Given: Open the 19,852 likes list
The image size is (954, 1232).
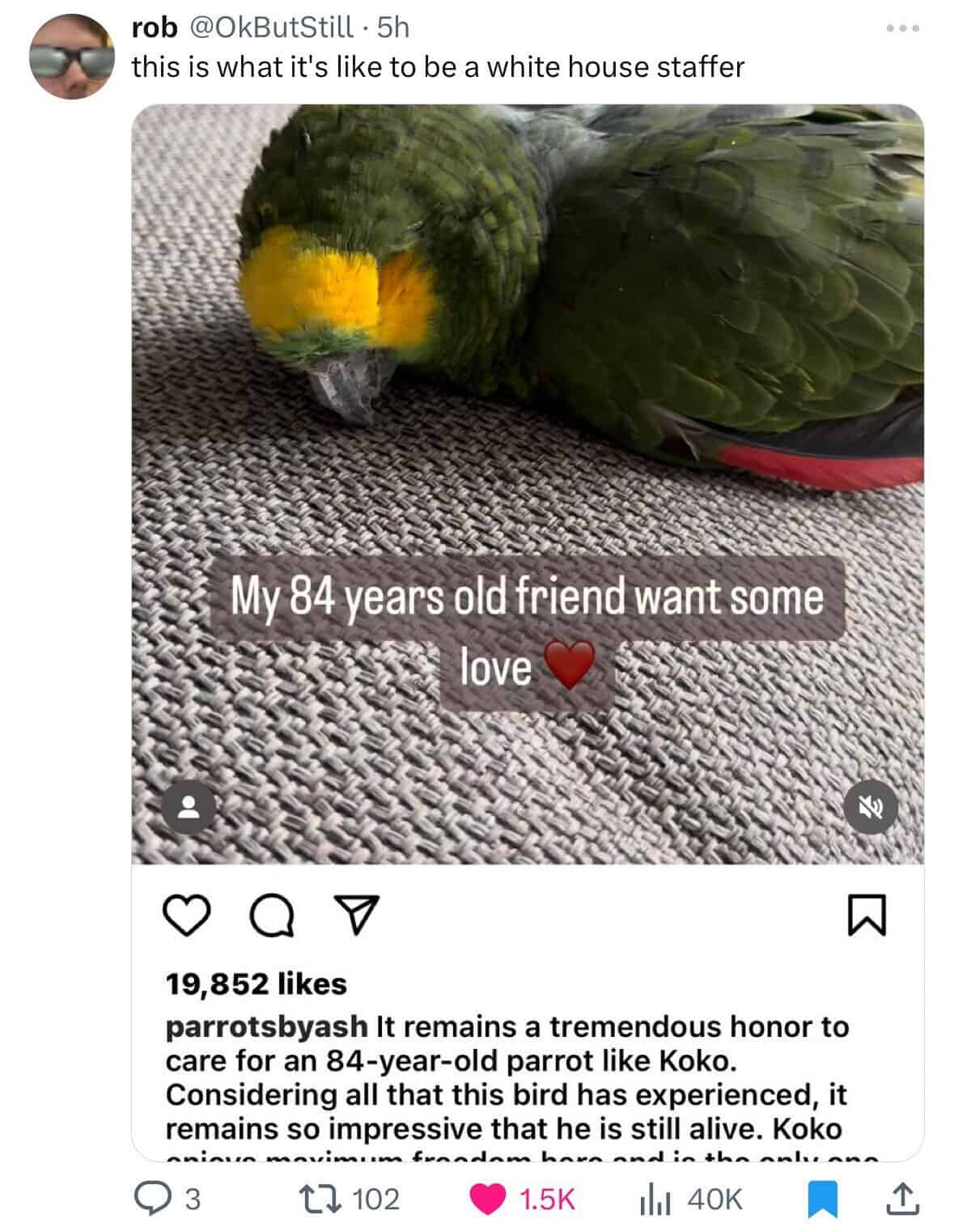Looking at the screenshot, I should click(257, 983).
